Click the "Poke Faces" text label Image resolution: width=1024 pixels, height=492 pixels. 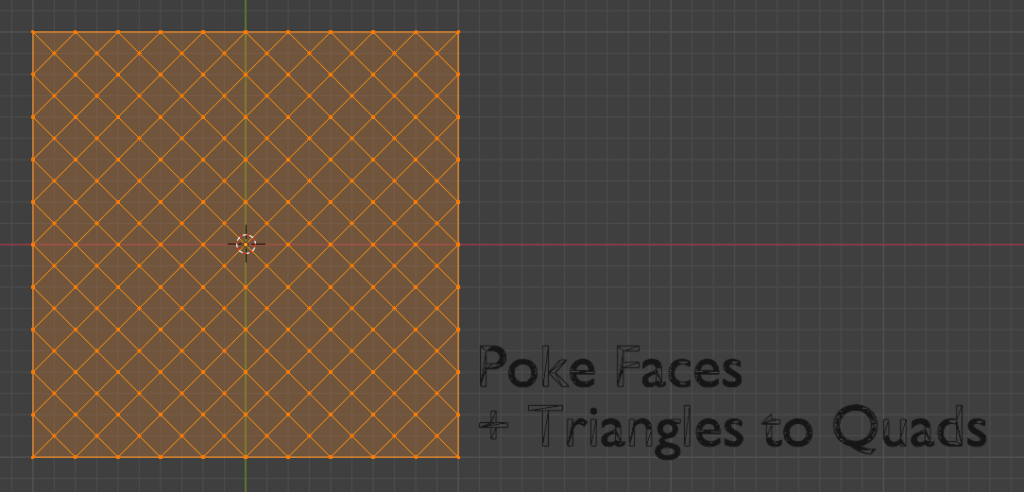click(x=610, y=369)
